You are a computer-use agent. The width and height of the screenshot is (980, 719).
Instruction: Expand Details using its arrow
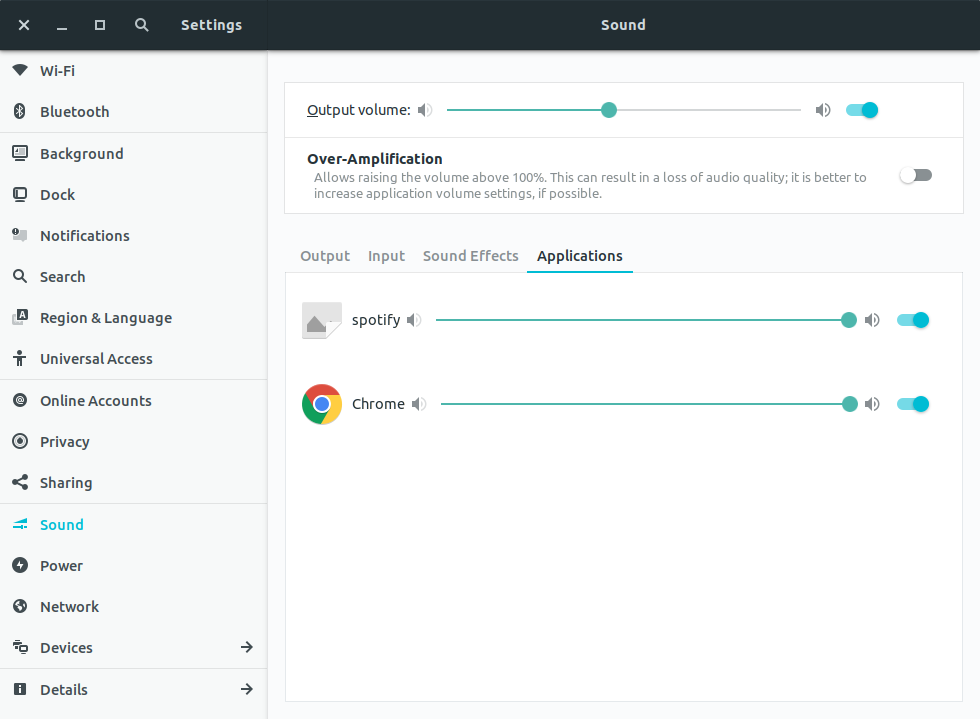(x=247, y=689)
